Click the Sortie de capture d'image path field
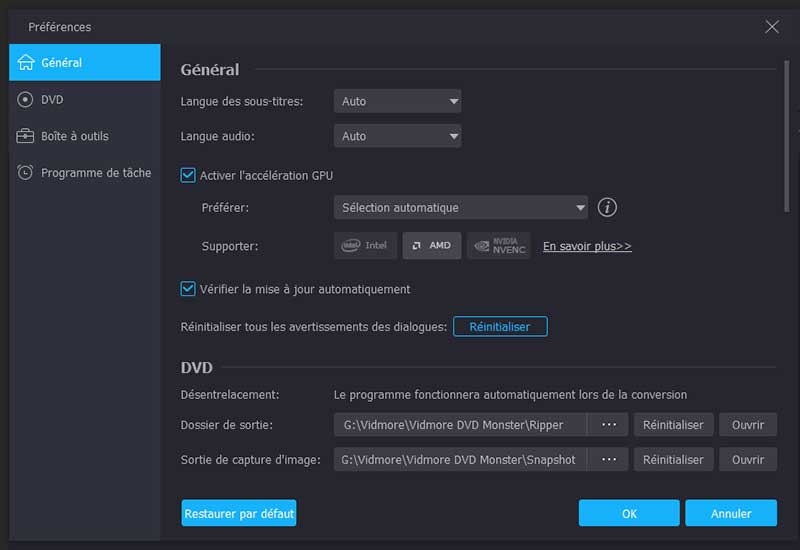 tap(460, 460)
